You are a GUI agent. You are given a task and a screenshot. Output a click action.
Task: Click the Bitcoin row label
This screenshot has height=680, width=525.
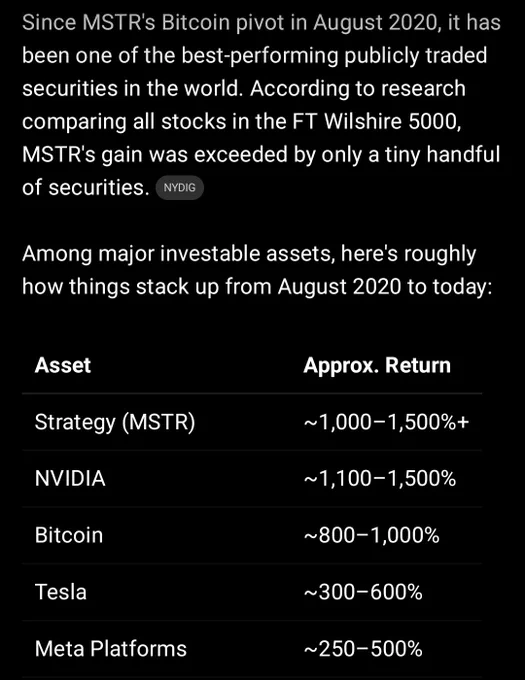[x=69, y=535]
